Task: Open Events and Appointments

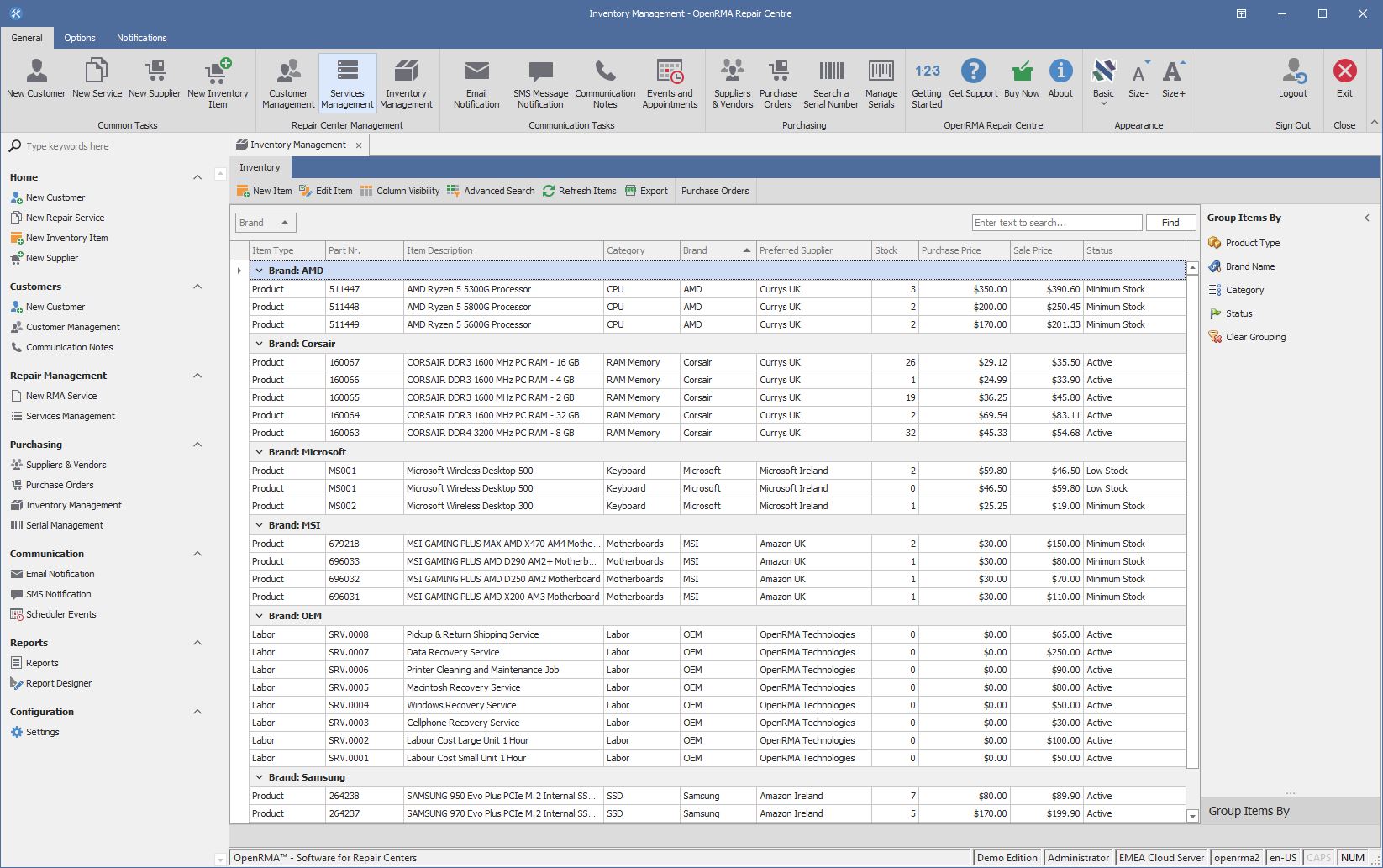Action: 670,83
